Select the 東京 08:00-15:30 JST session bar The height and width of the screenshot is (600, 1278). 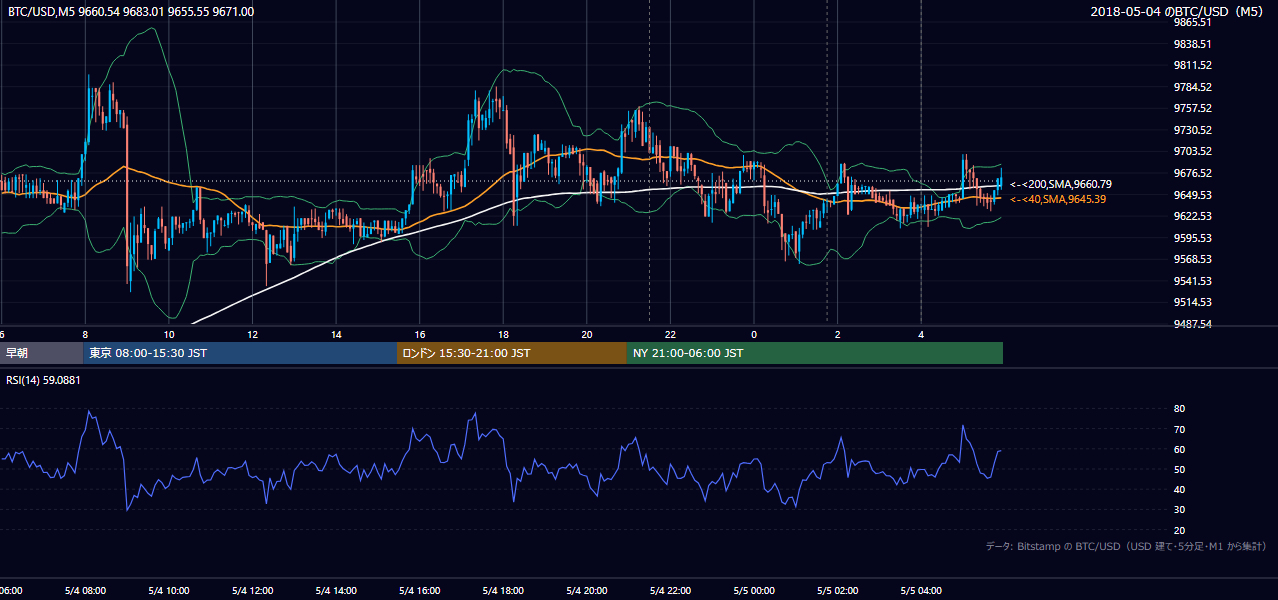pos(240,353)
